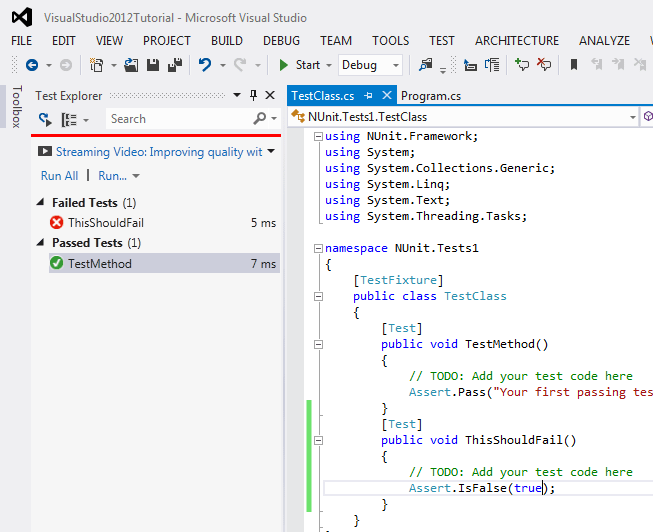This screenshot has width=653, height=532.
Task: Click the New Project toolbar icon
Action: point(96,65)
